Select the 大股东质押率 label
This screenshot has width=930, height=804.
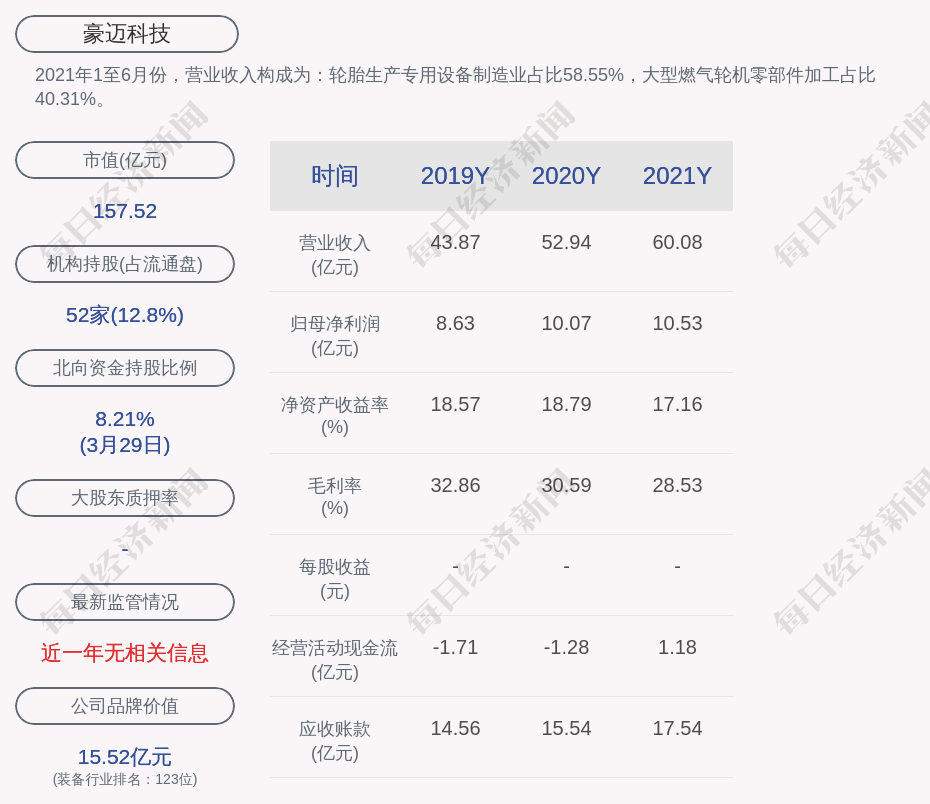pyautogui.click(x=125, y=498)
